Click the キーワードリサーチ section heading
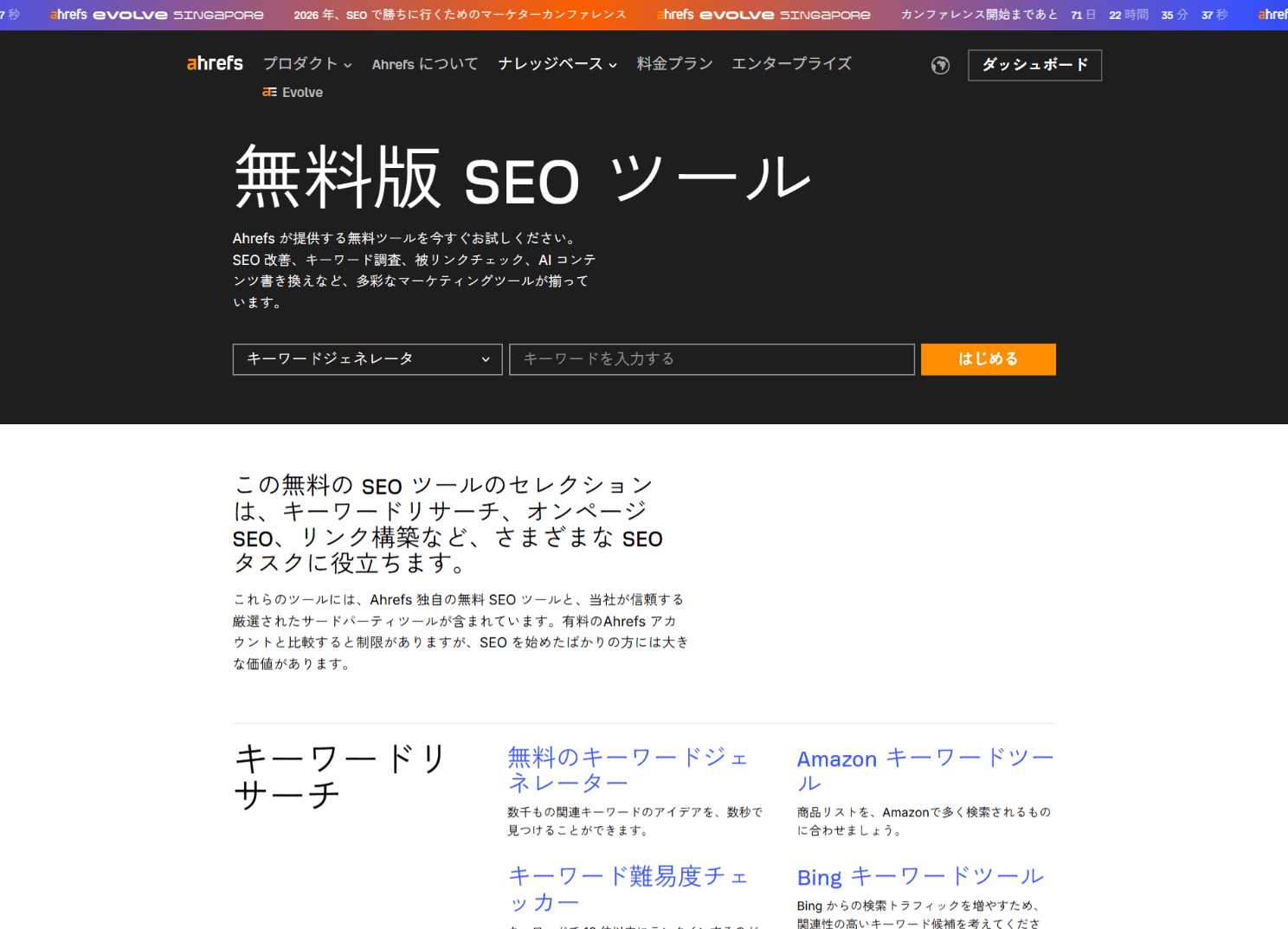Image resolution: width=1288 pixels, height=929 pixels. 340,777
